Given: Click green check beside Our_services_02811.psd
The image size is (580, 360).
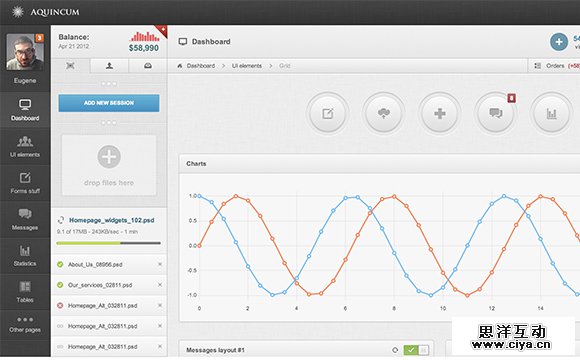Looking at the screenshot, I should coord(60,285).
